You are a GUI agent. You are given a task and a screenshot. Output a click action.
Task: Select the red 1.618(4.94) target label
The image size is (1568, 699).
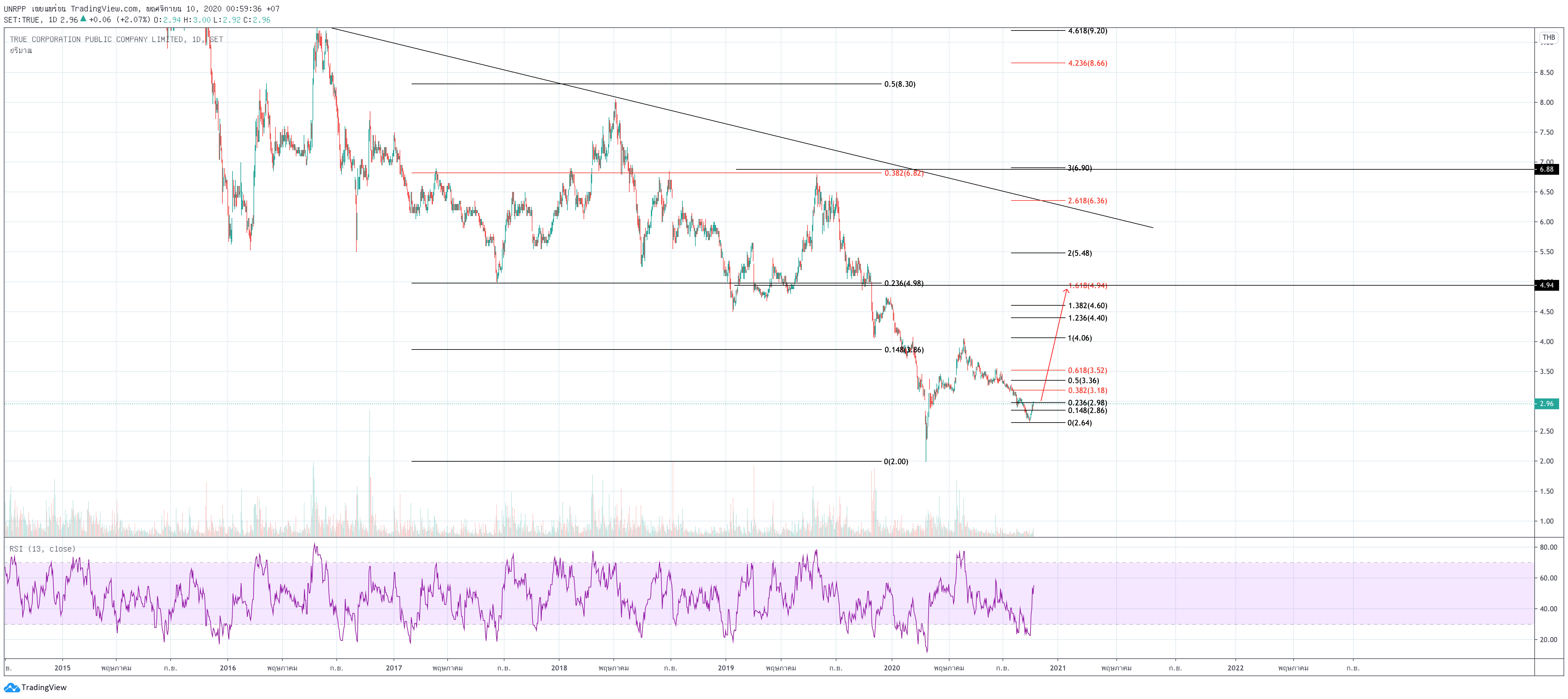click(x=1087, y=286)
